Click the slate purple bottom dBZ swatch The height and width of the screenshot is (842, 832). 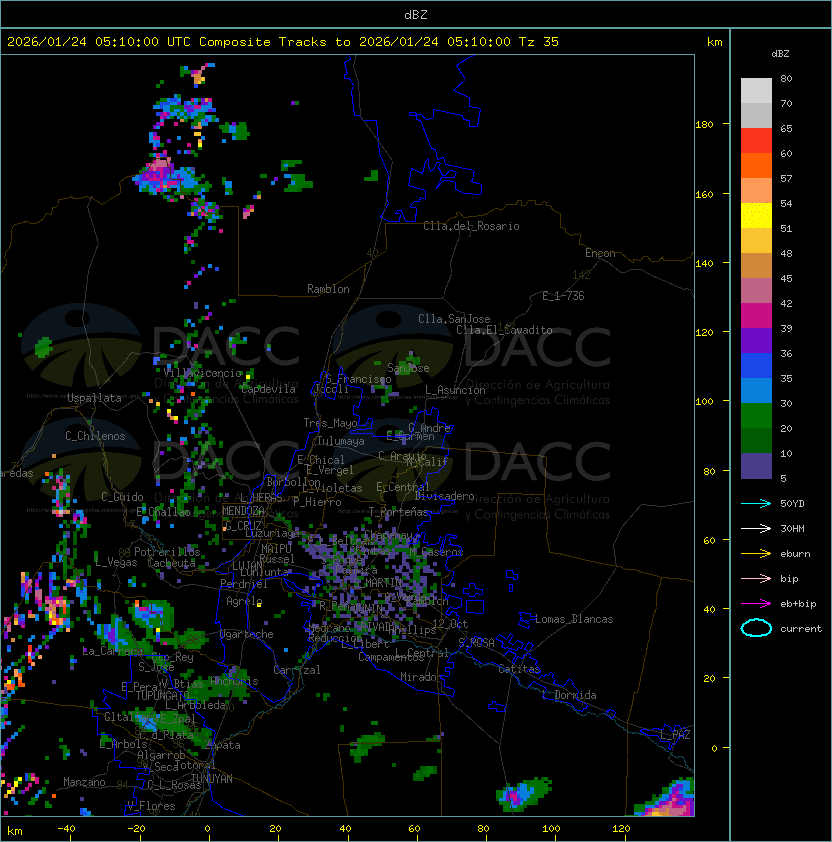pyautogui.click(x=756, y=466)
